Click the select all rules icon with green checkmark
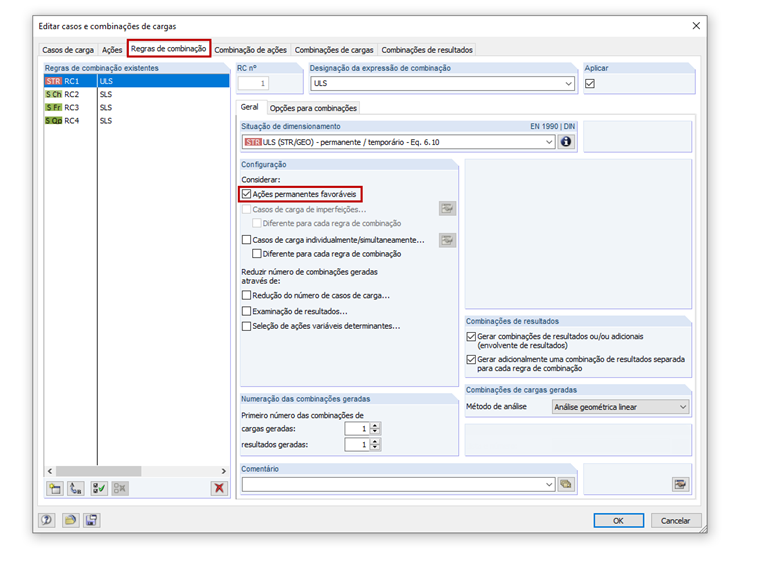Image resolution: width=760 pixels, height=570 pixels. coord(98,488)
